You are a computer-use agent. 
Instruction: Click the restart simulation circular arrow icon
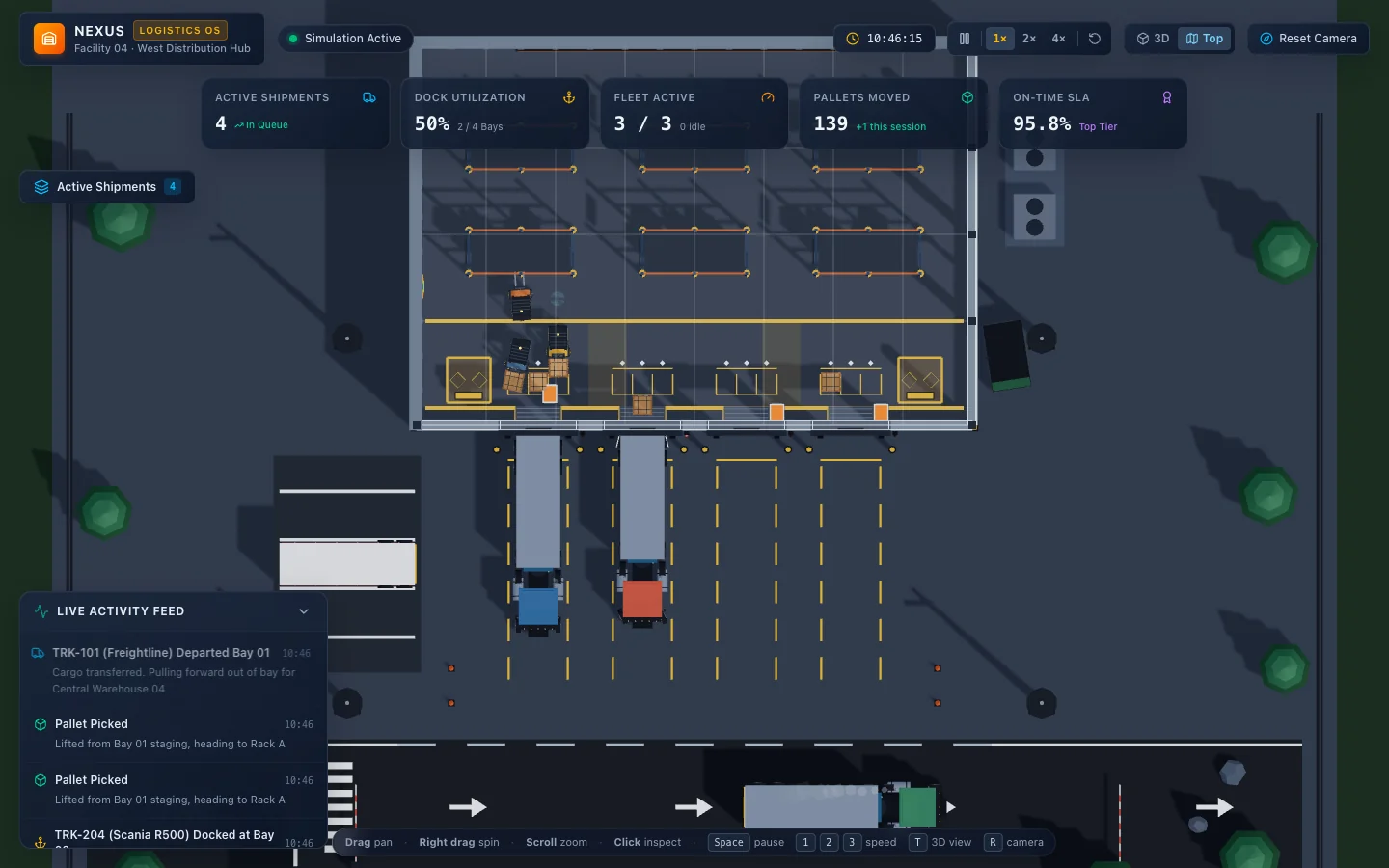pyautogui.click(x=1095, y=39)
